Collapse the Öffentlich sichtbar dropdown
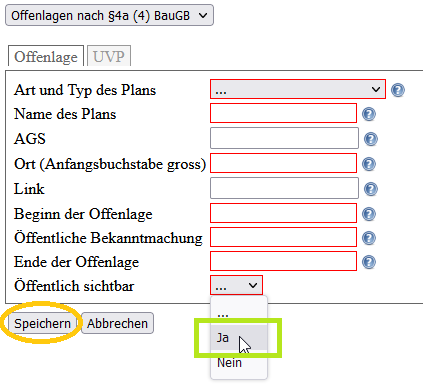The width and height of the screenshot is (423, 392). 236,285
